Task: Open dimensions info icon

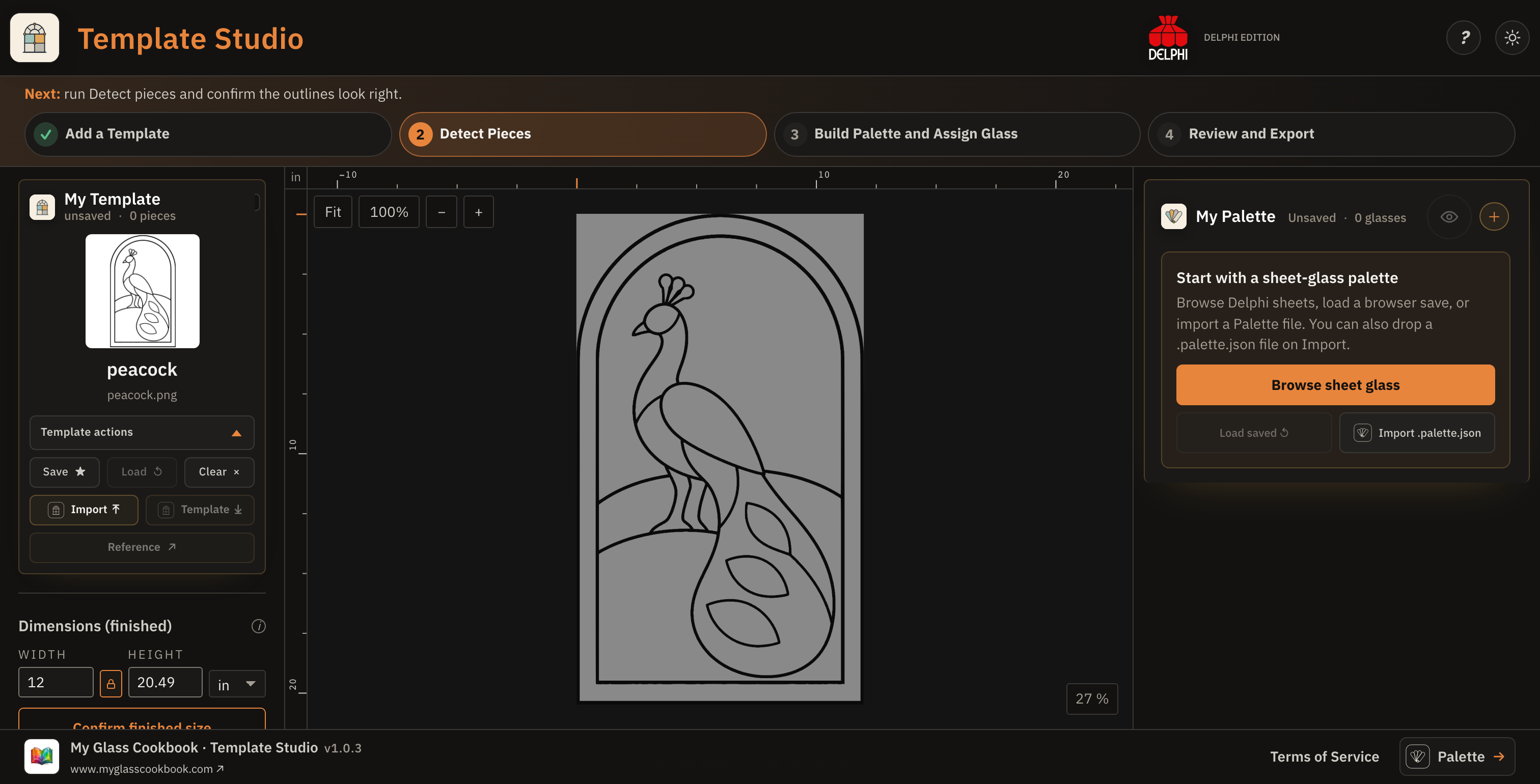Action: [258, 626]
